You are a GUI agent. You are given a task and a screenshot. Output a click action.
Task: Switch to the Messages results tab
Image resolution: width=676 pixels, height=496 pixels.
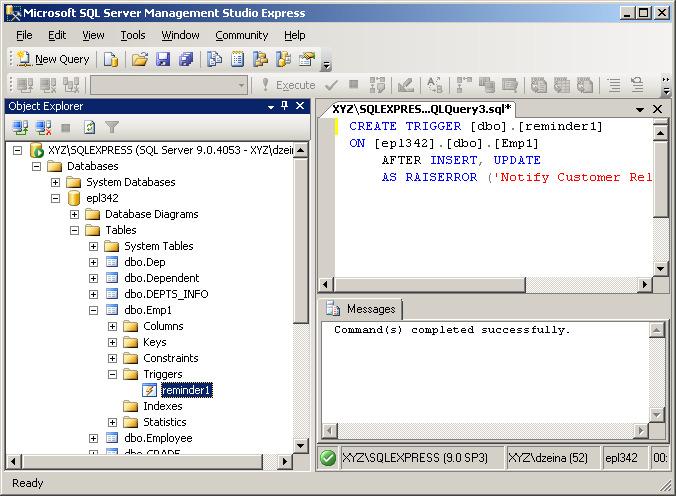[362, 309]
